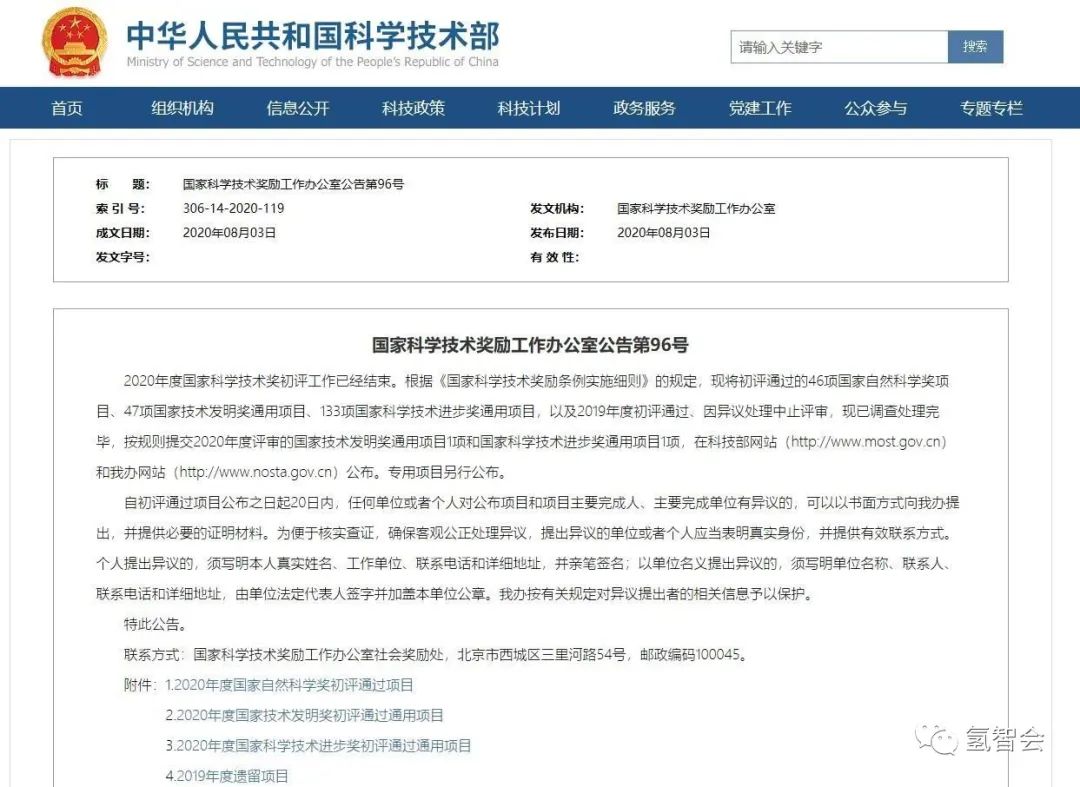This screenshot has width=1080, height=787.
Task: Open attachment 4: 2019年度遗留项目
Action: point(227,775)
